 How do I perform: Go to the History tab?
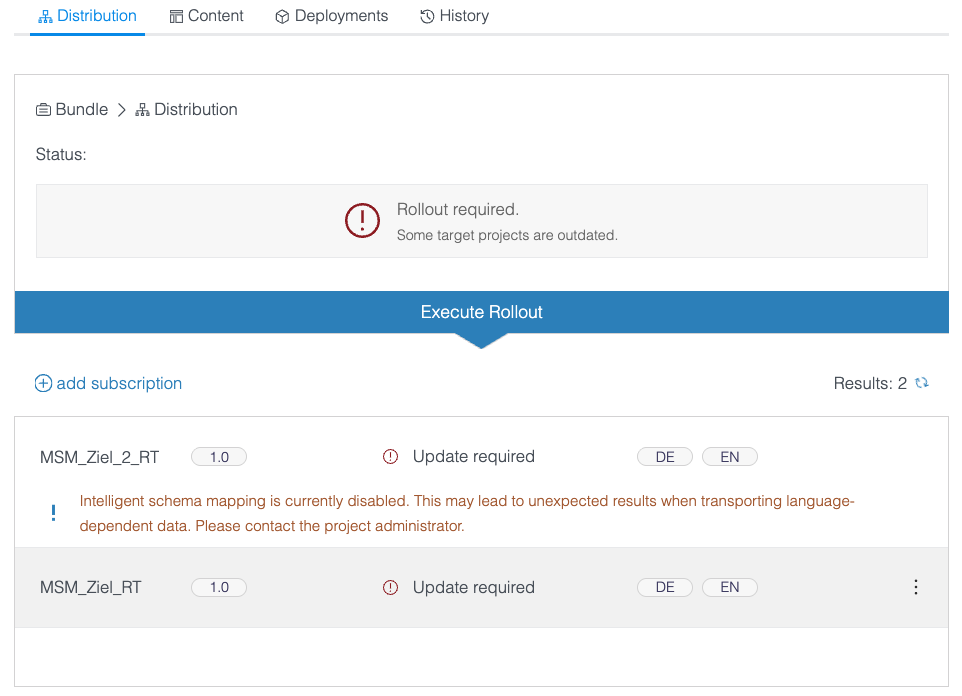click(454, 16)
